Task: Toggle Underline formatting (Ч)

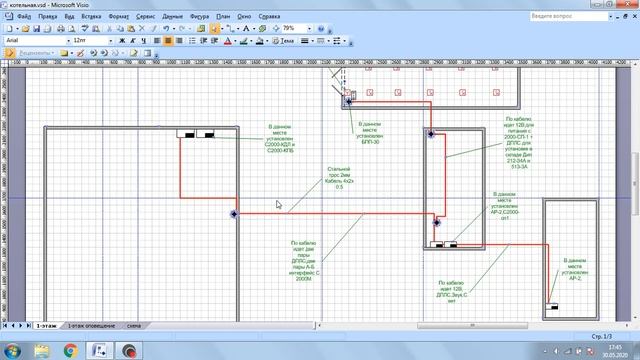Action: coord(144,40)
